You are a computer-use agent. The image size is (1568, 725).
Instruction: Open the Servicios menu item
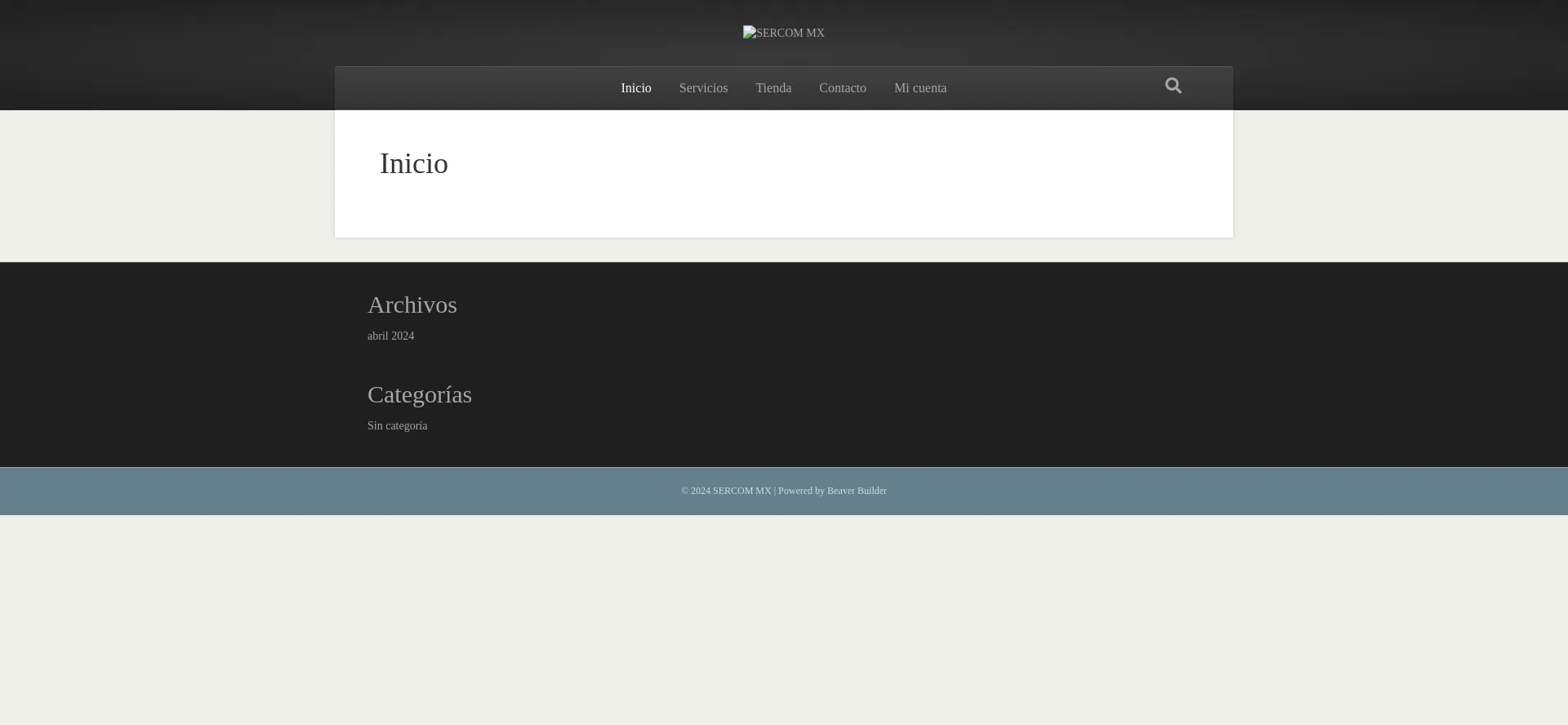click(x=703, y=88)
